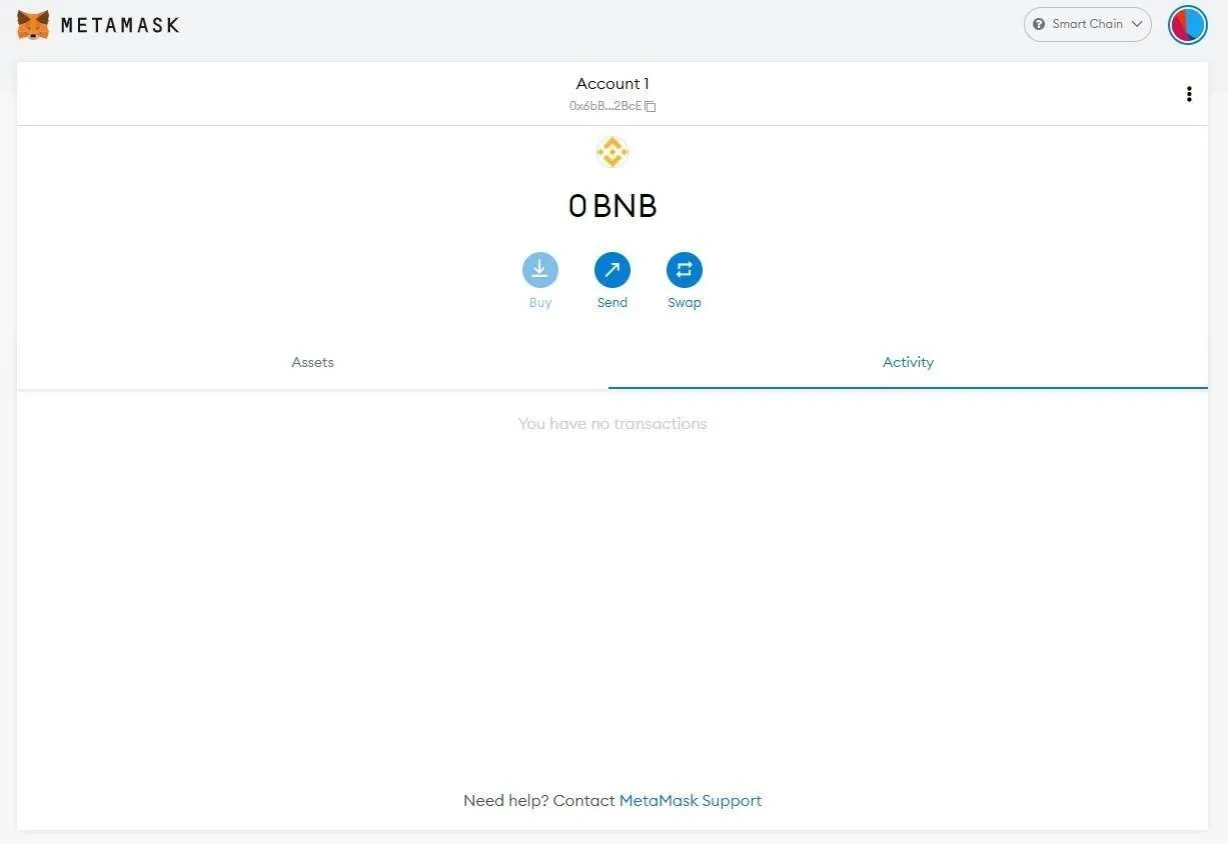Click the Buy label text

coord(540,302)
